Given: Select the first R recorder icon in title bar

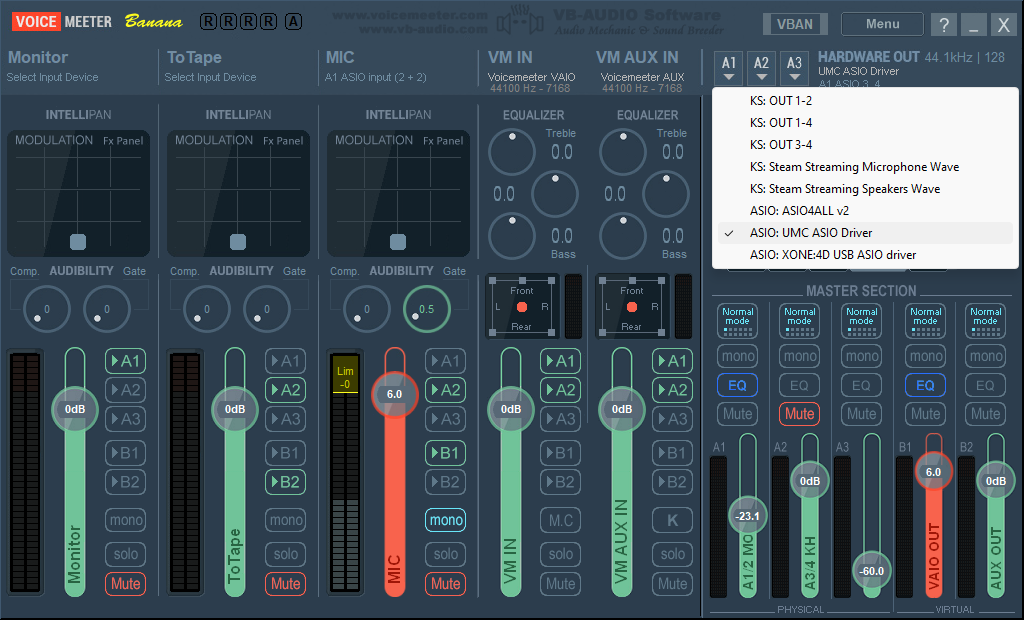Looking at the screenshot, I should click(208, 22).
